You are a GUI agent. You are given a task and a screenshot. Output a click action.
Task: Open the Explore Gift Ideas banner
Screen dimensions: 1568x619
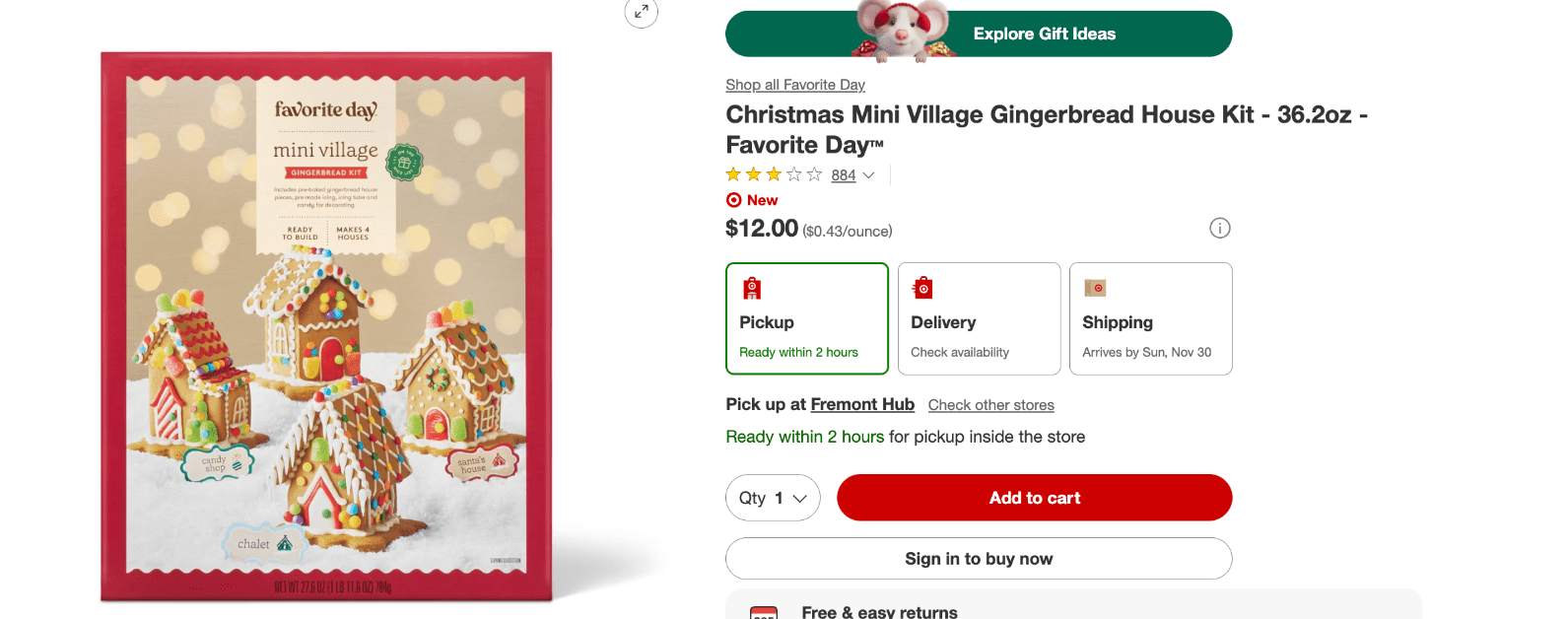point(1044,34)
